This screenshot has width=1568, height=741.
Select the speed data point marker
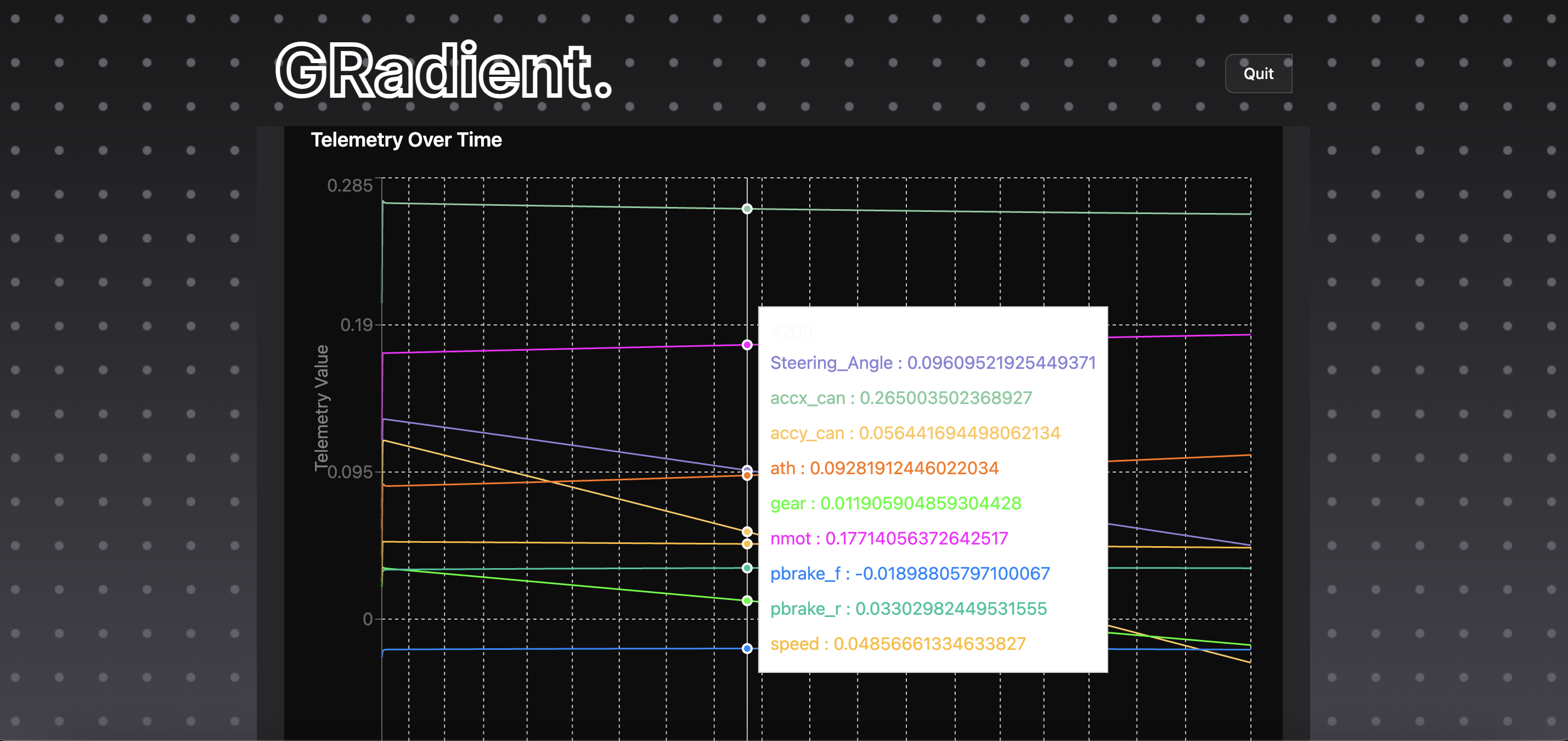click(x=747, y=544)
